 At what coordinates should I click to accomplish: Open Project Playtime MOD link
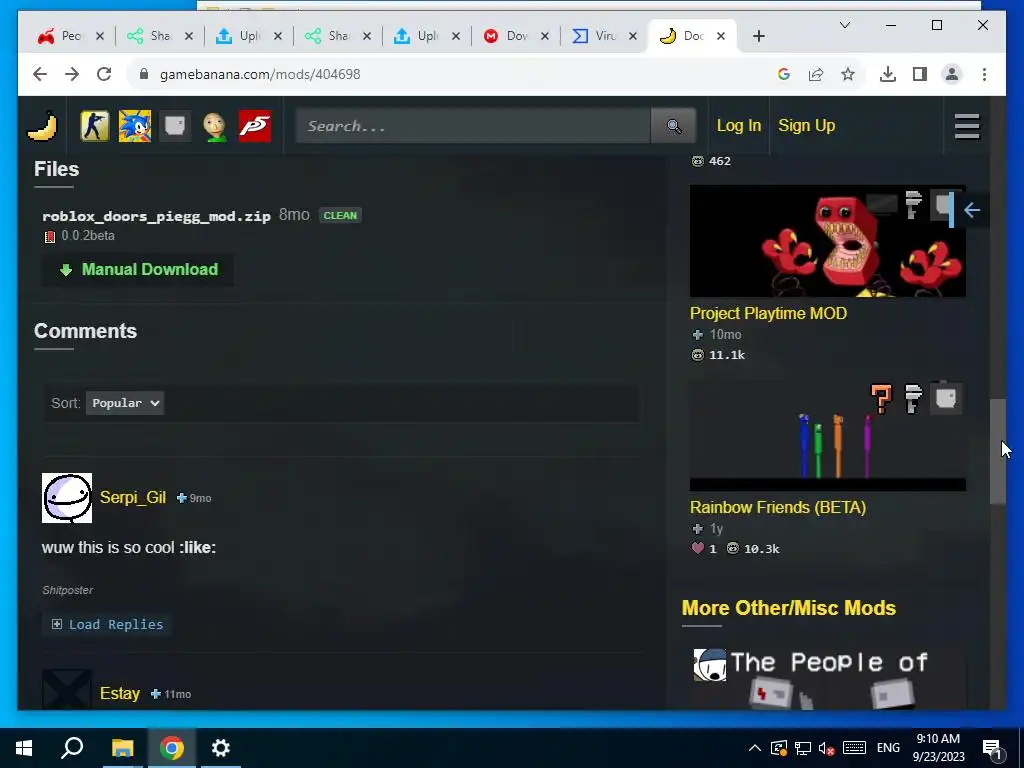point(768,313)
